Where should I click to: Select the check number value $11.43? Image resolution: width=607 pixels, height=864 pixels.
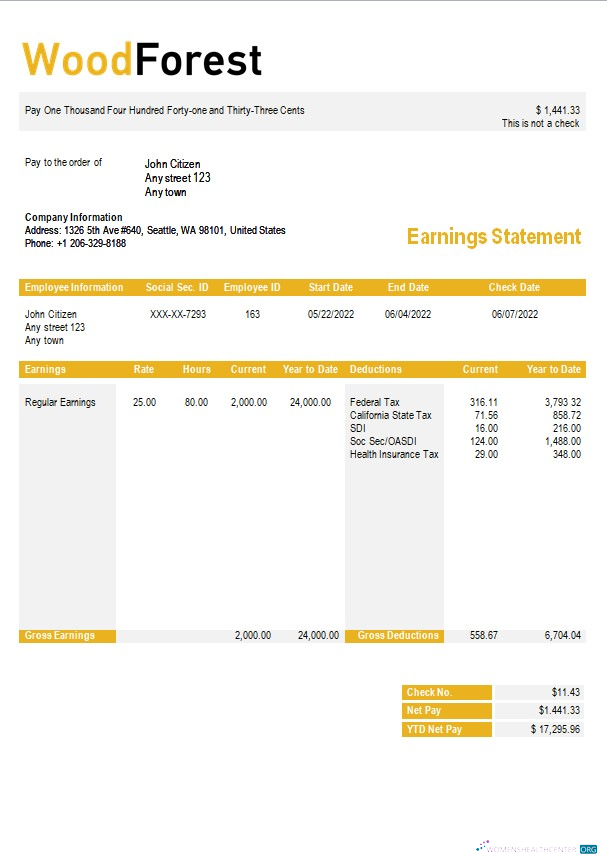pos(566,692)
